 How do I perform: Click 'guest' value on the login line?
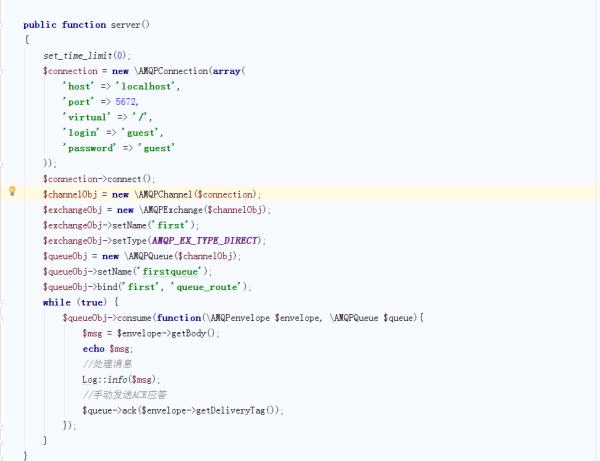(140, 133)
